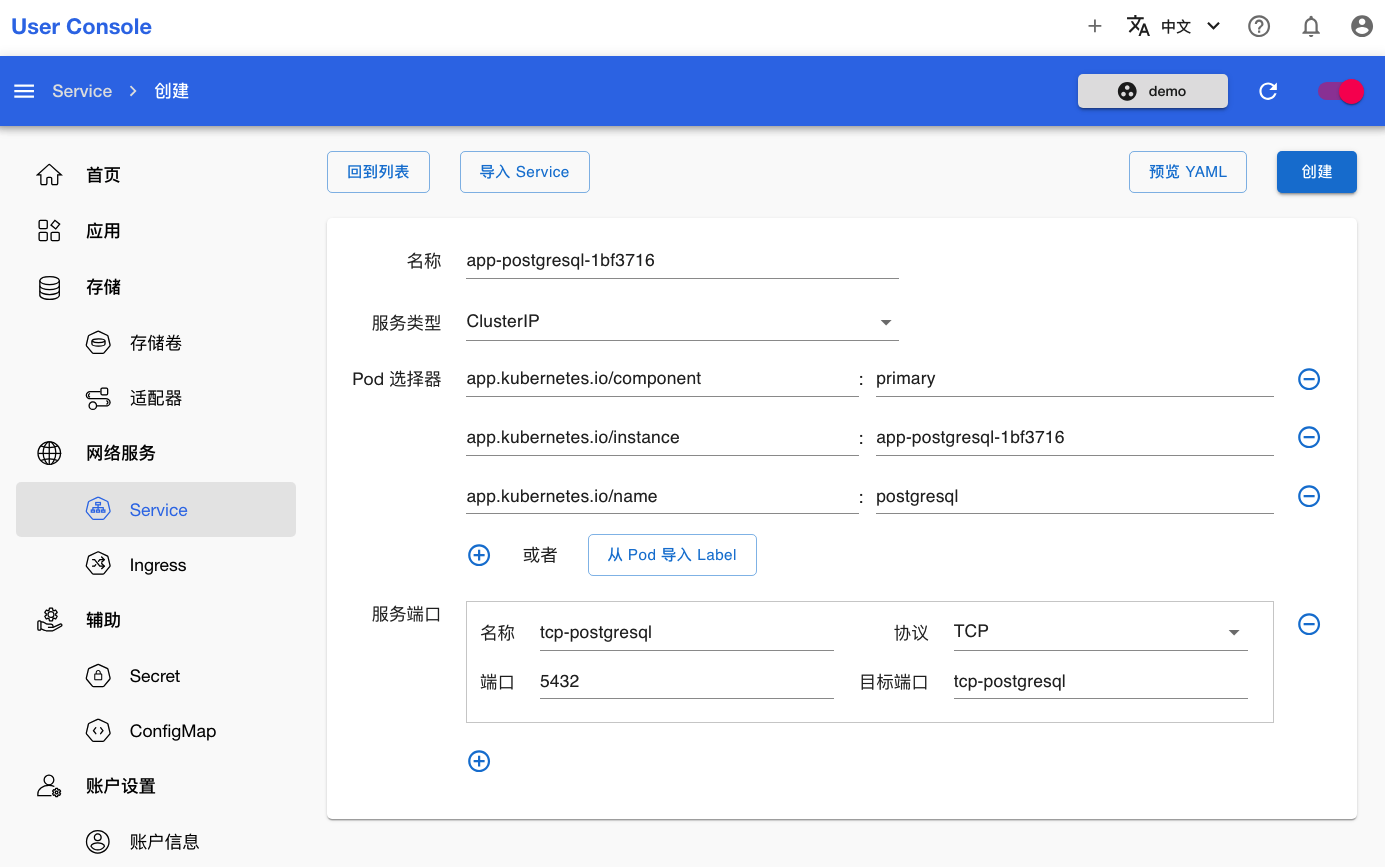Open 账户信息 in sidebar
Screen dimensions: 1385x867
click(x=165, y=842)
